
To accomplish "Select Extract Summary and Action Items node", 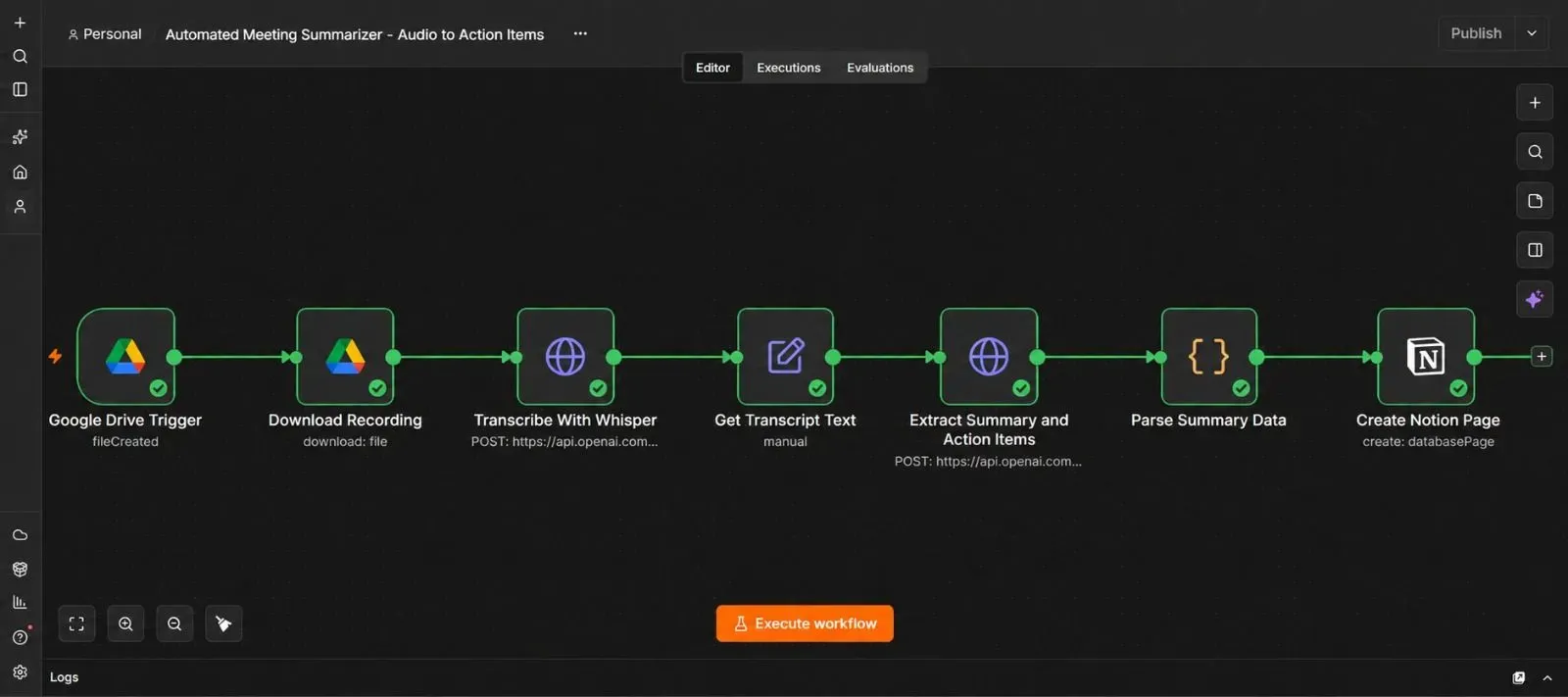I will coord(989,356).
